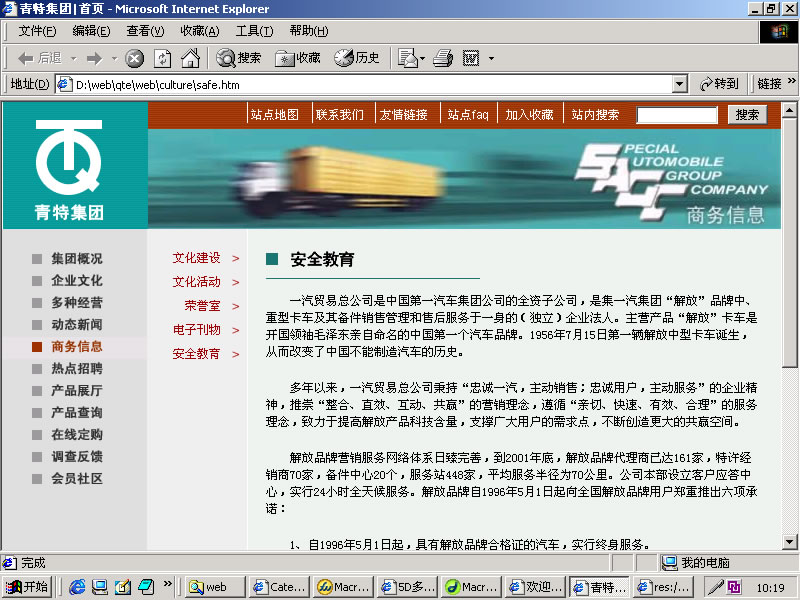
Task: Expand the Links (链接) toolbar chevron
Action: [x=791, y=81]
